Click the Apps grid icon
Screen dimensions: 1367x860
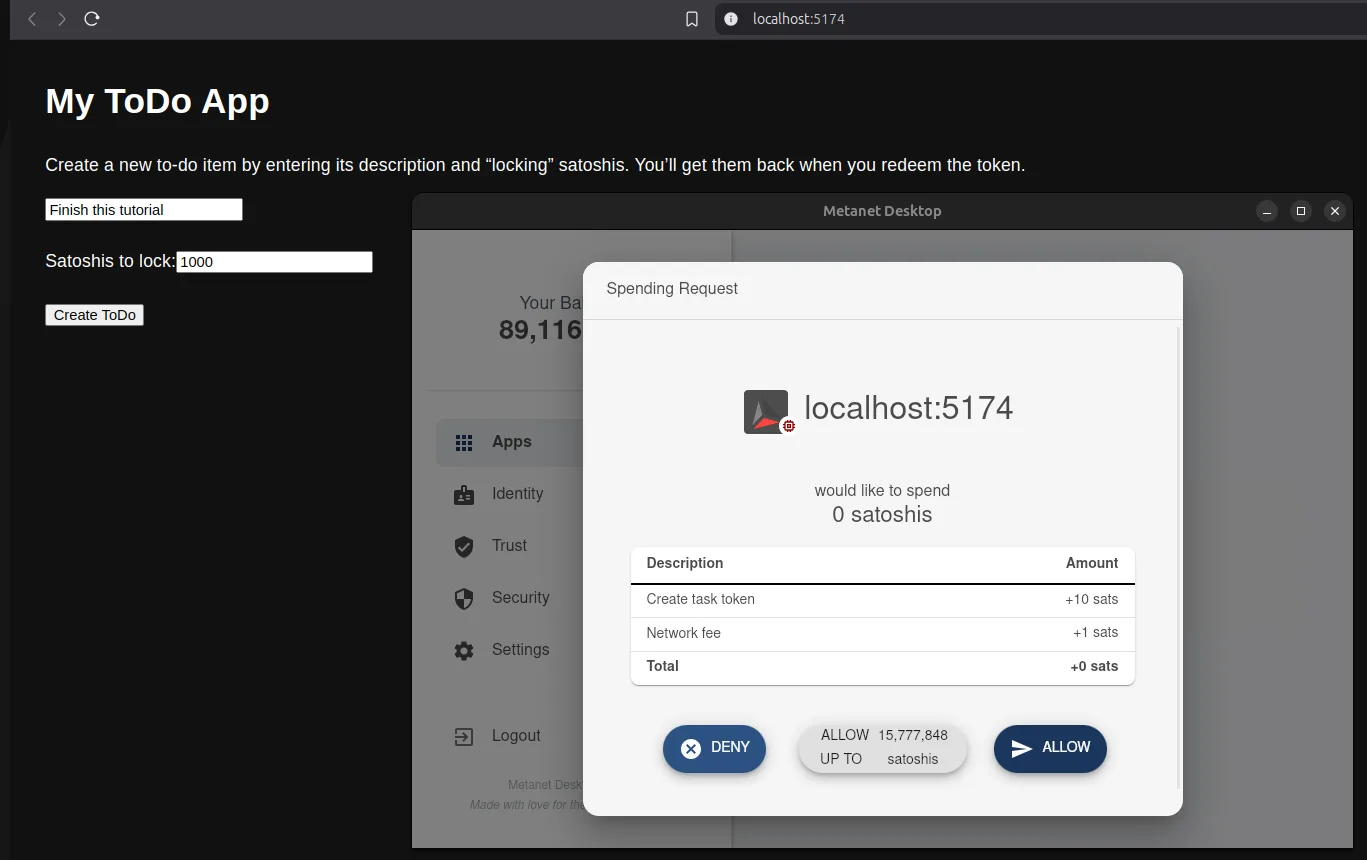click(464, 443)
